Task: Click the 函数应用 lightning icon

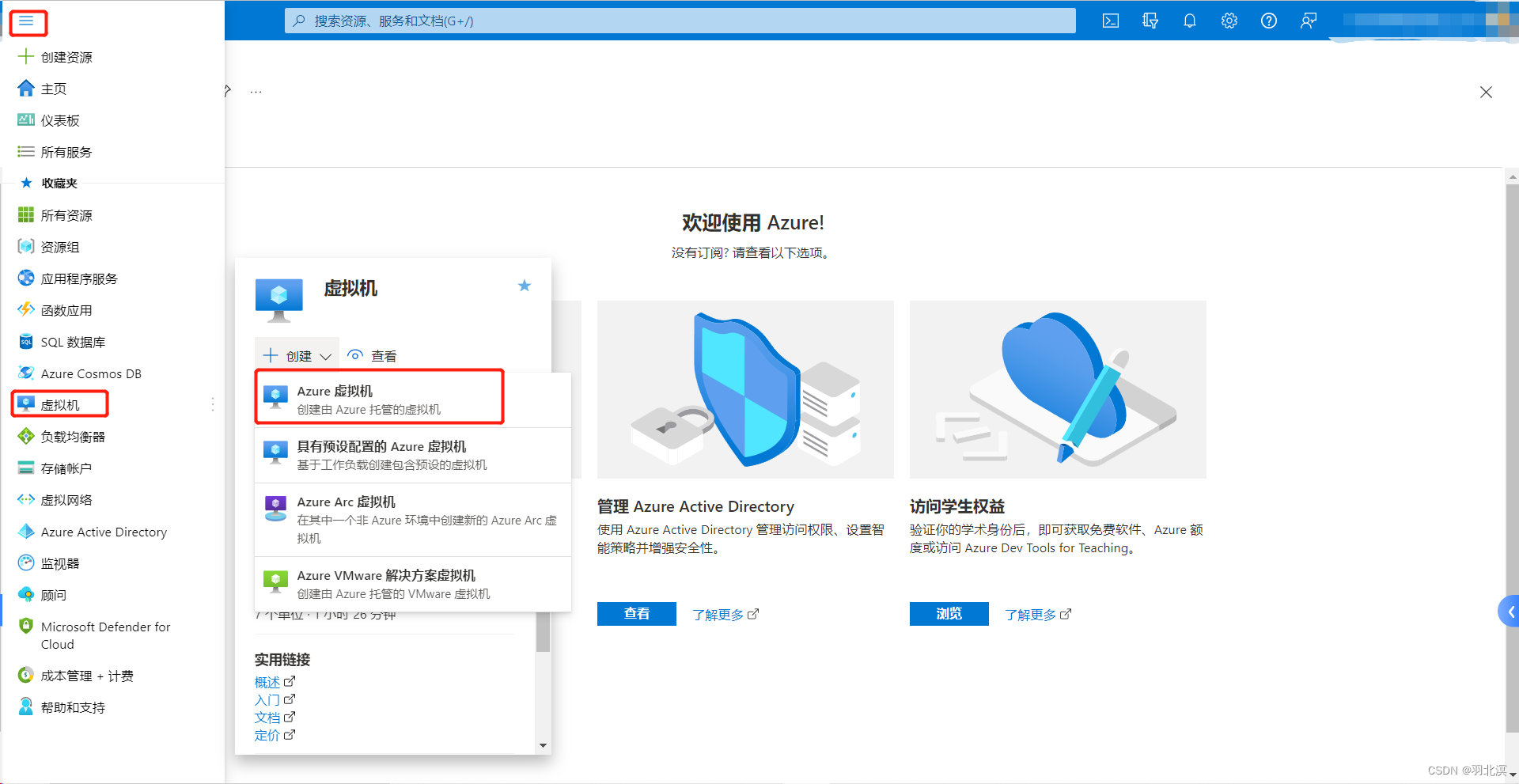Action: 26,309
